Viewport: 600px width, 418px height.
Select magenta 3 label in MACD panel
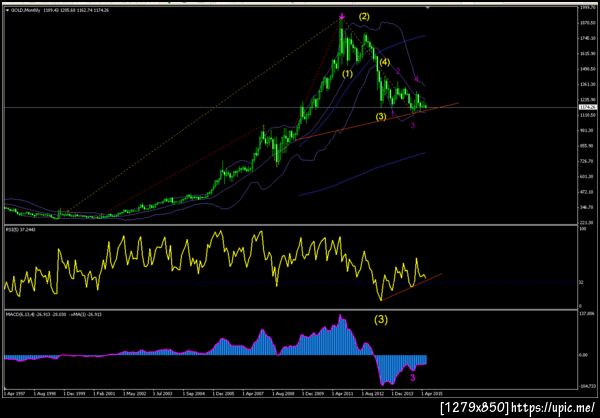(x=413, y=378)
